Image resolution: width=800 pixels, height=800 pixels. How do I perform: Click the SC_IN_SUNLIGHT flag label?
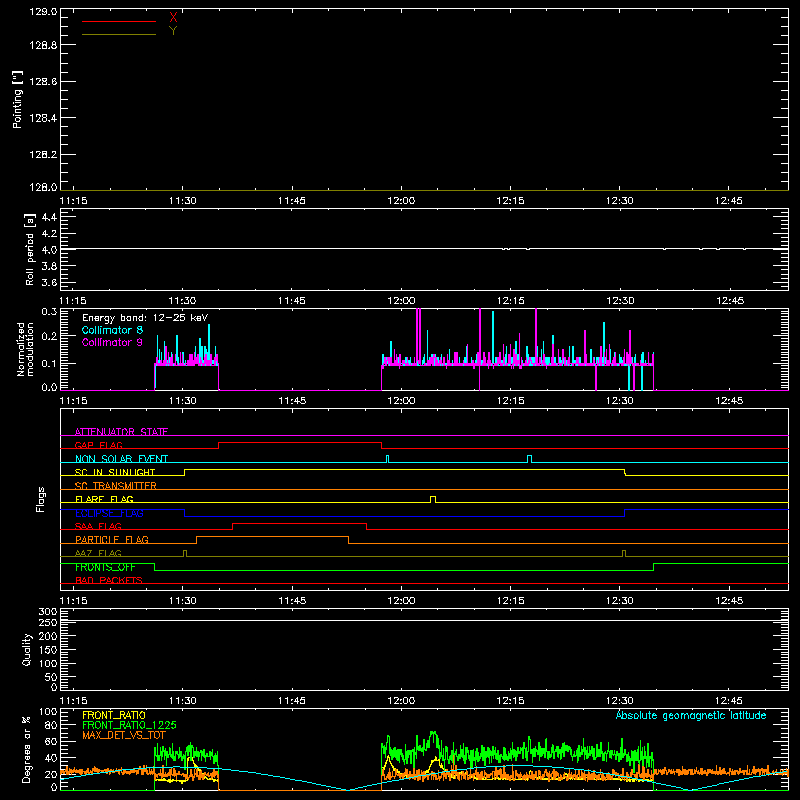(115, 472)
